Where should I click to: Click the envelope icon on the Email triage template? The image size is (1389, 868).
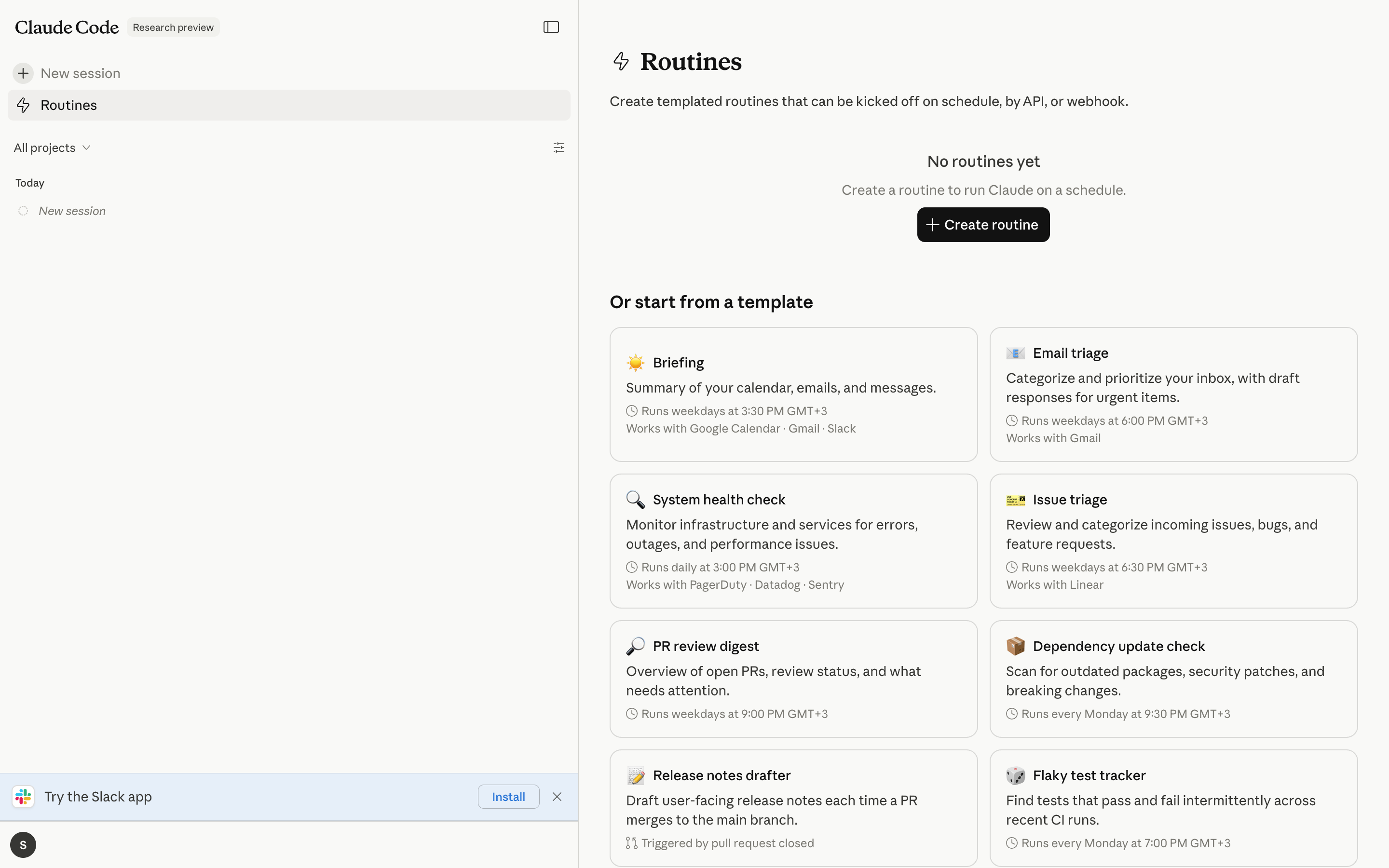click(1015, 353)
